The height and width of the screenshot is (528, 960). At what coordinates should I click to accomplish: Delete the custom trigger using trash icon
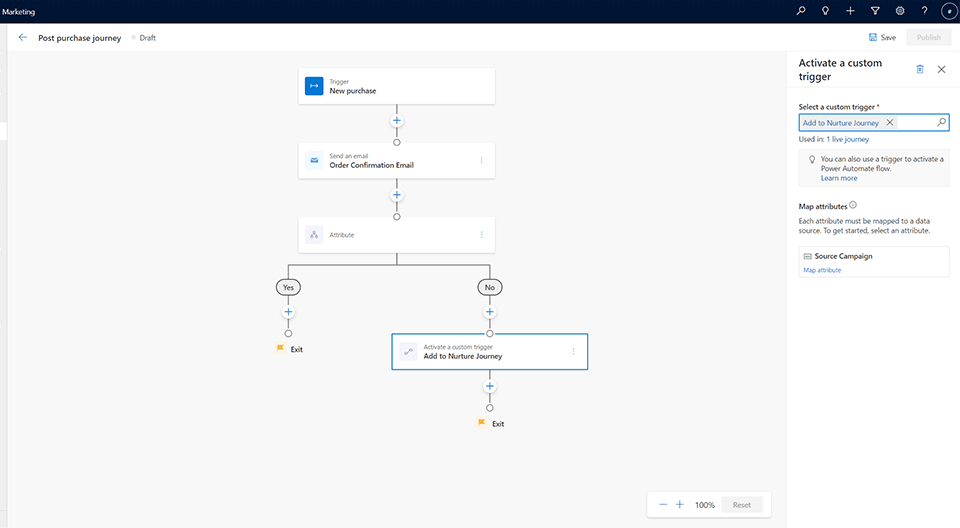point(920,69)
